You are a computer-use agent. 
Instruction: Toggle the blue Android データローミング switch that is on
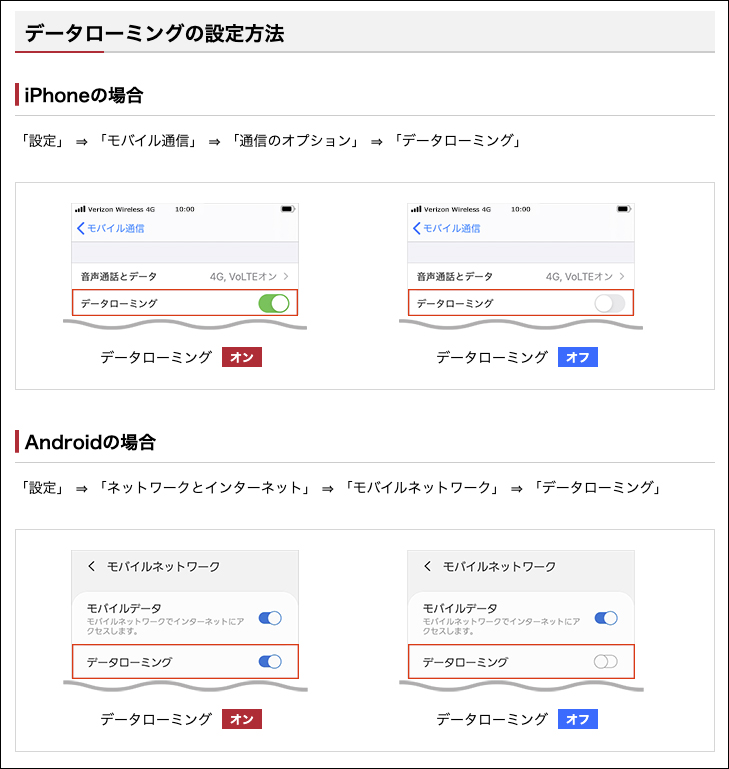pyautogui.click(x=270, y=661)
